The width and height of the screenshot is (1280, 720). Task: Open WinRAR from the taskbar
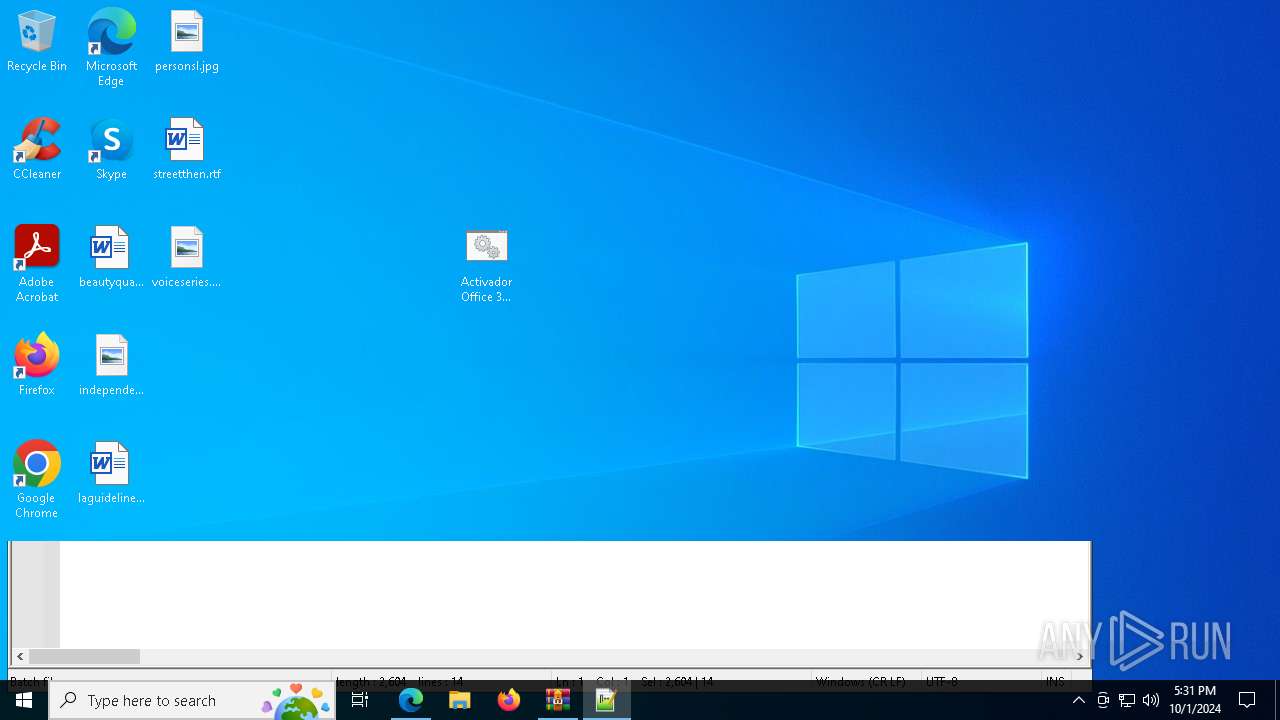558,700
